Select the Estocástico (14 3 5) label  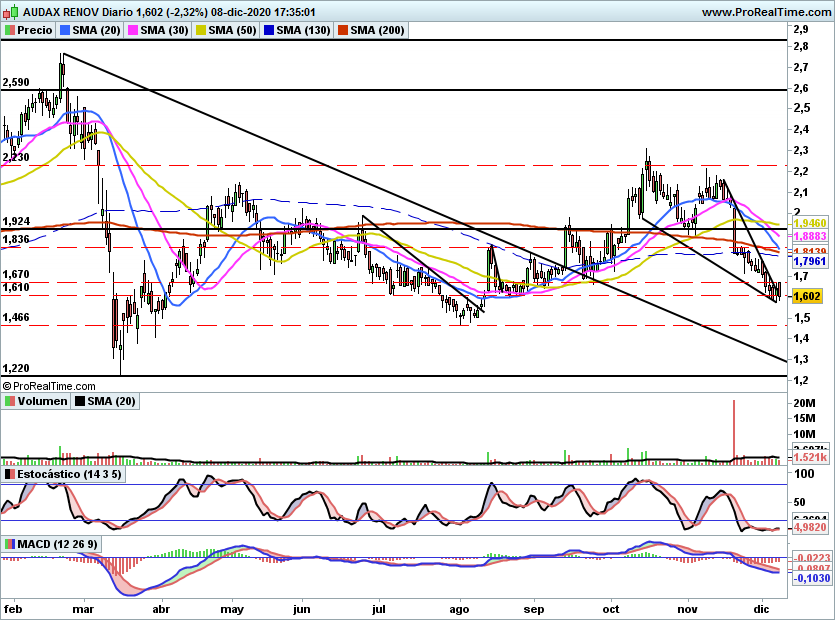pos(69,474)
